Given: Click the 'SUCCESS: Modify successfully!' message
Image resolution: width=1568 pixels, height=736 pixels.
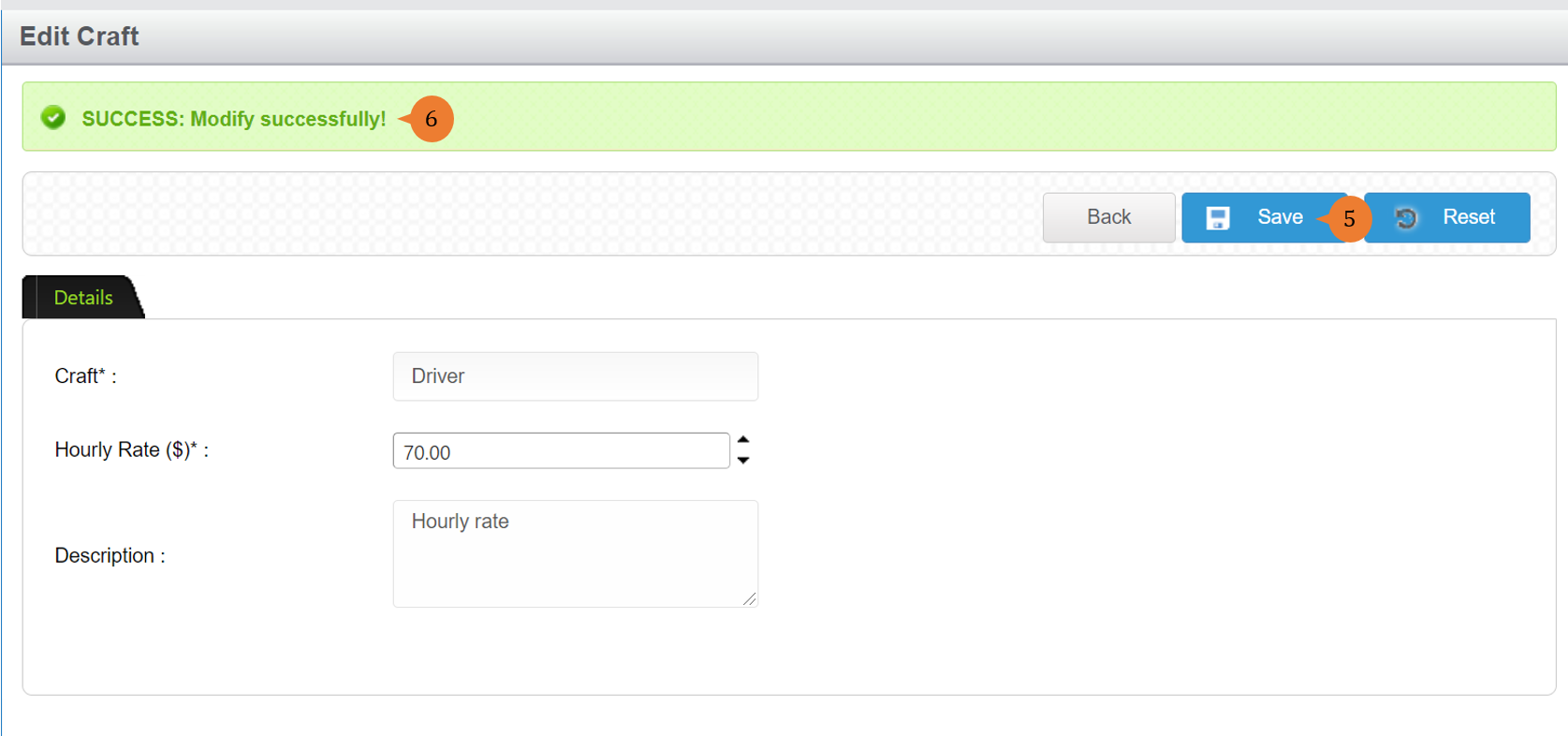Looking at the screenshot, I should pyautogui.click(x=234, y=119).
